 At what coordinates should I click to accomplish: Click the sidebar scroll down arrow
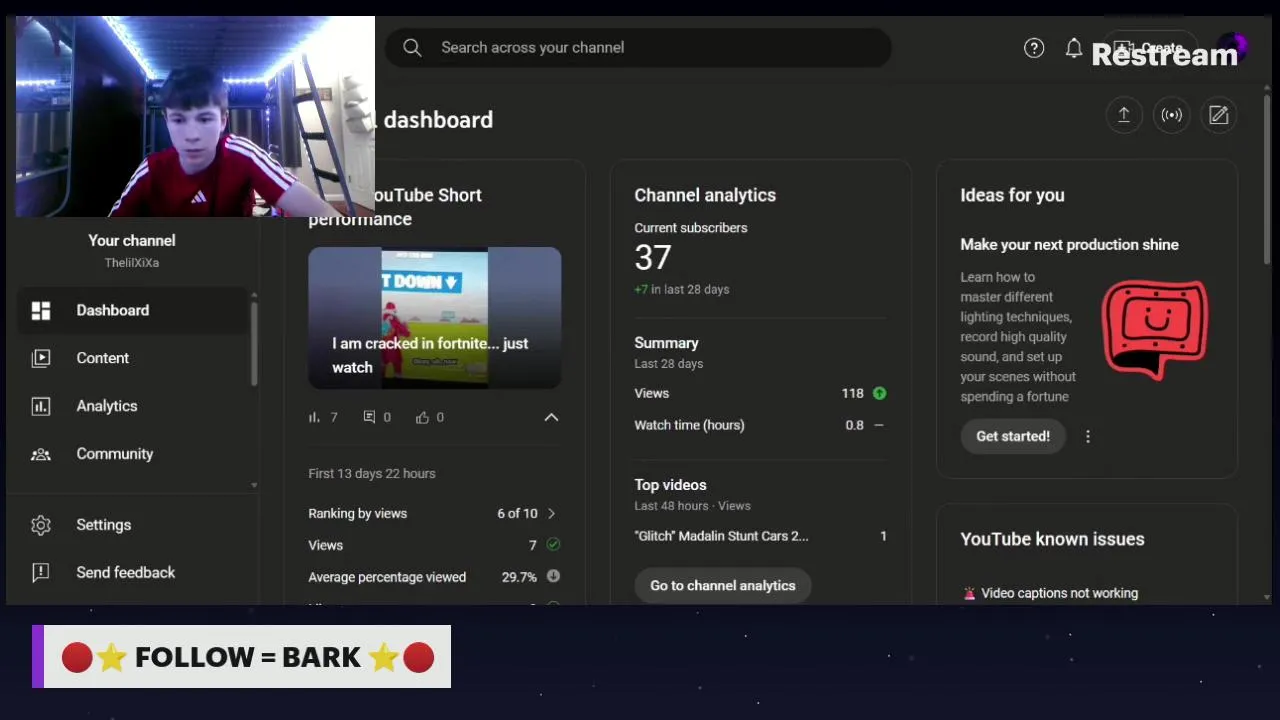point(254,485)
